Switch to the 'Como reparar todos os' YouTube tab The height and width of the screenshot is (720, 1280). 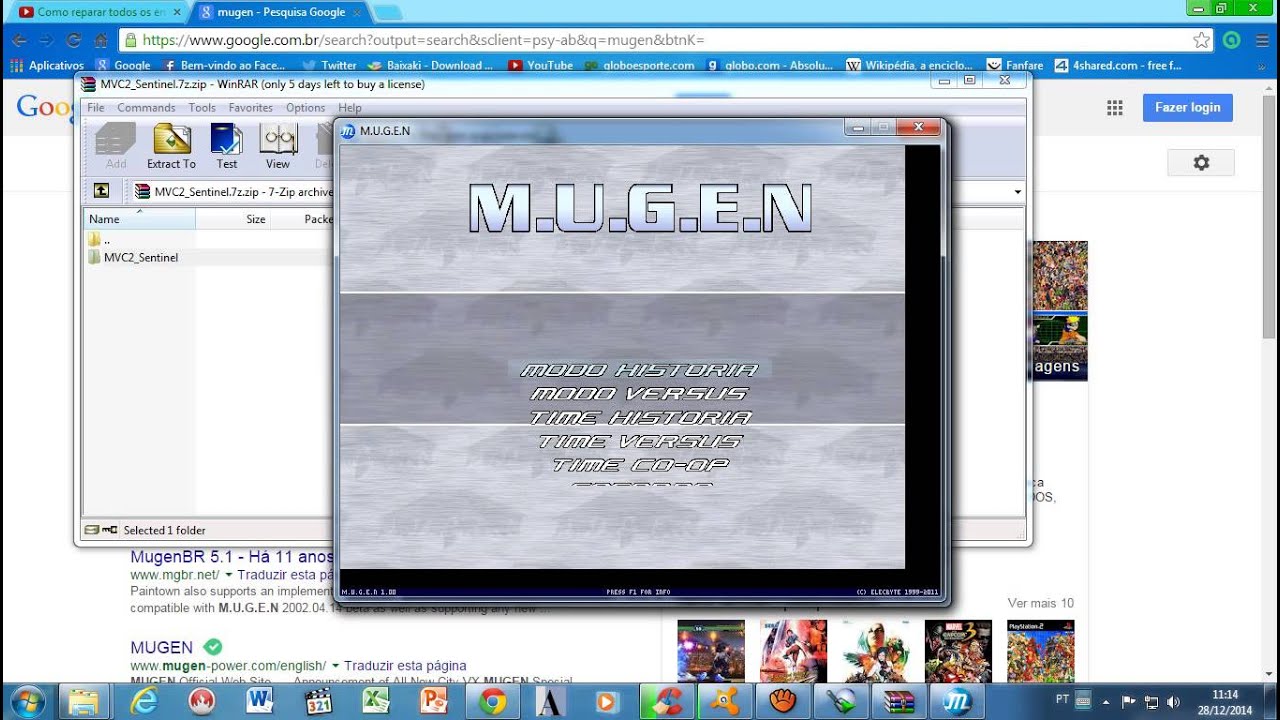[x=98, y=12]
